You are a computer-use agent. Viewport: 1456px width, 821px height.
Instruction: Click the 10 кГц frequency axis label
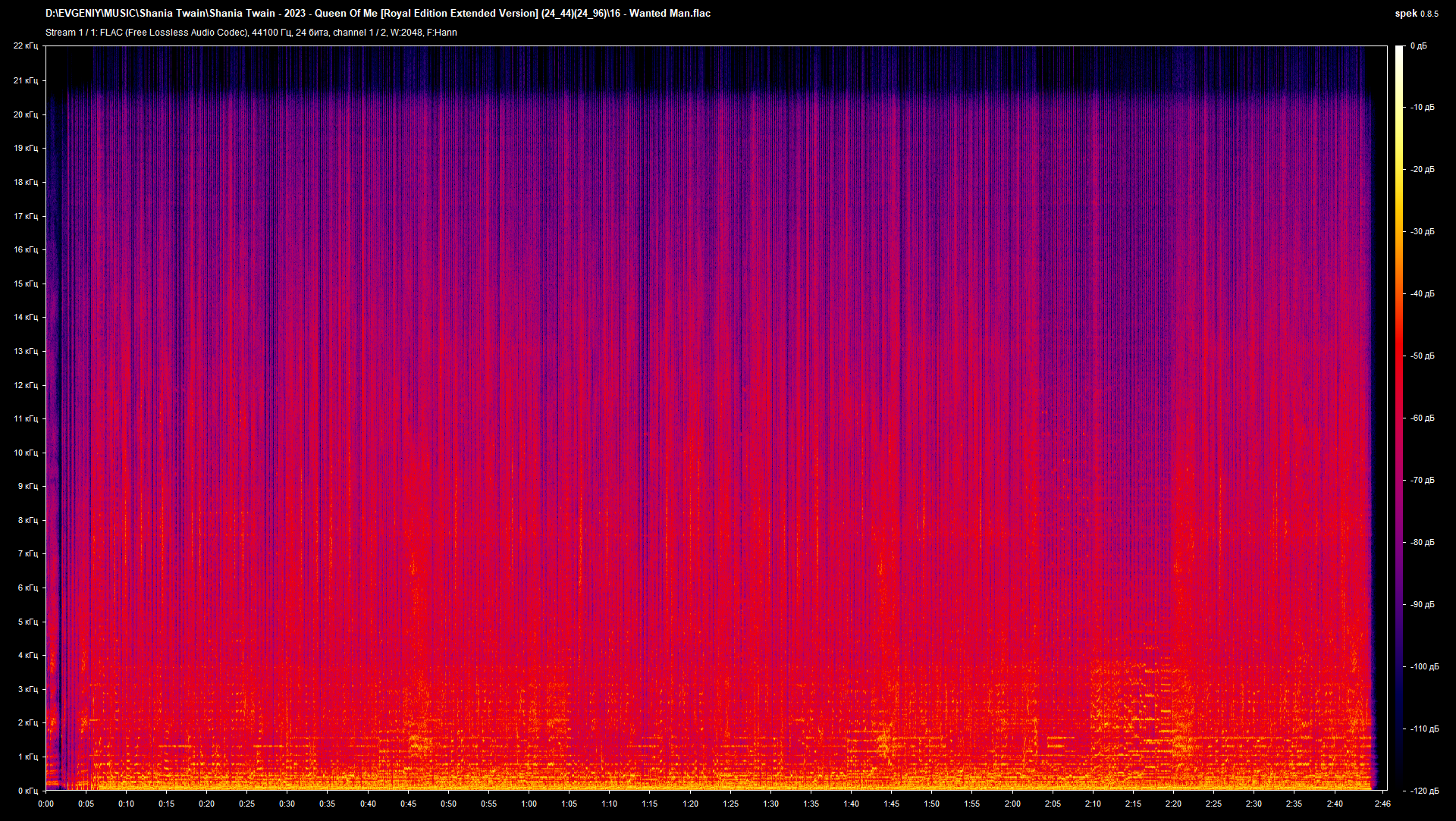pyautogui.click(x=26, y=453)
